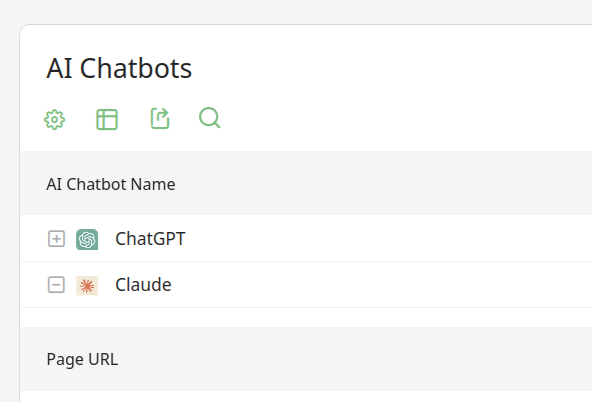
Task: Select the Claude name text
Action: pos(143,285)
